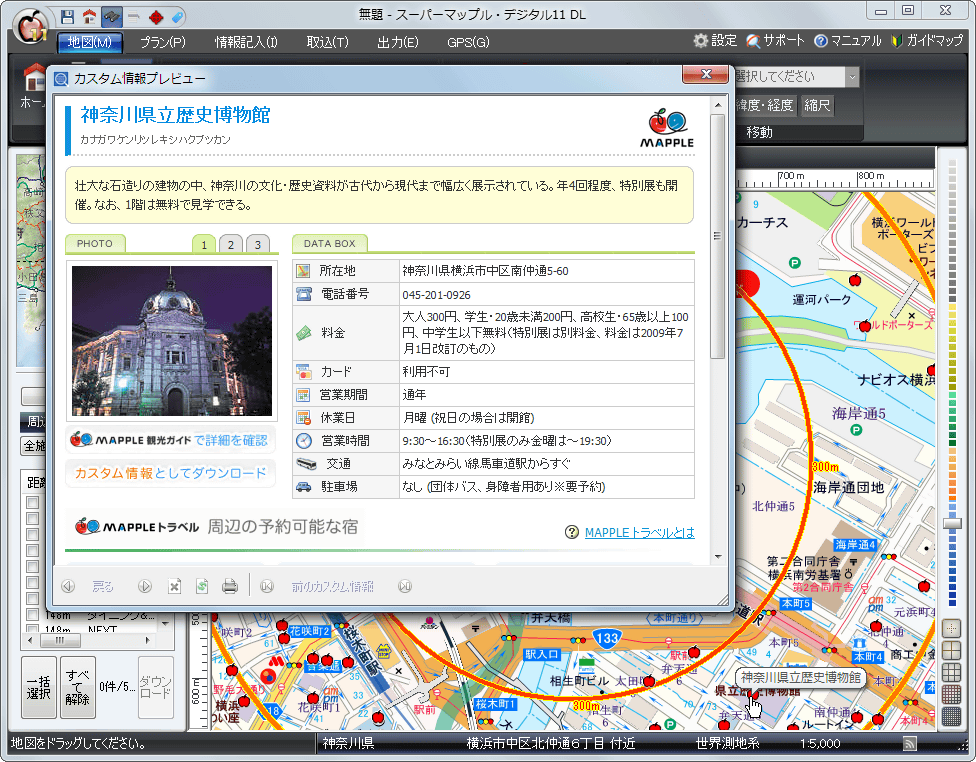976x762 pixels.
Task: Select photo tab 1
Action: (x=204, y=244)
